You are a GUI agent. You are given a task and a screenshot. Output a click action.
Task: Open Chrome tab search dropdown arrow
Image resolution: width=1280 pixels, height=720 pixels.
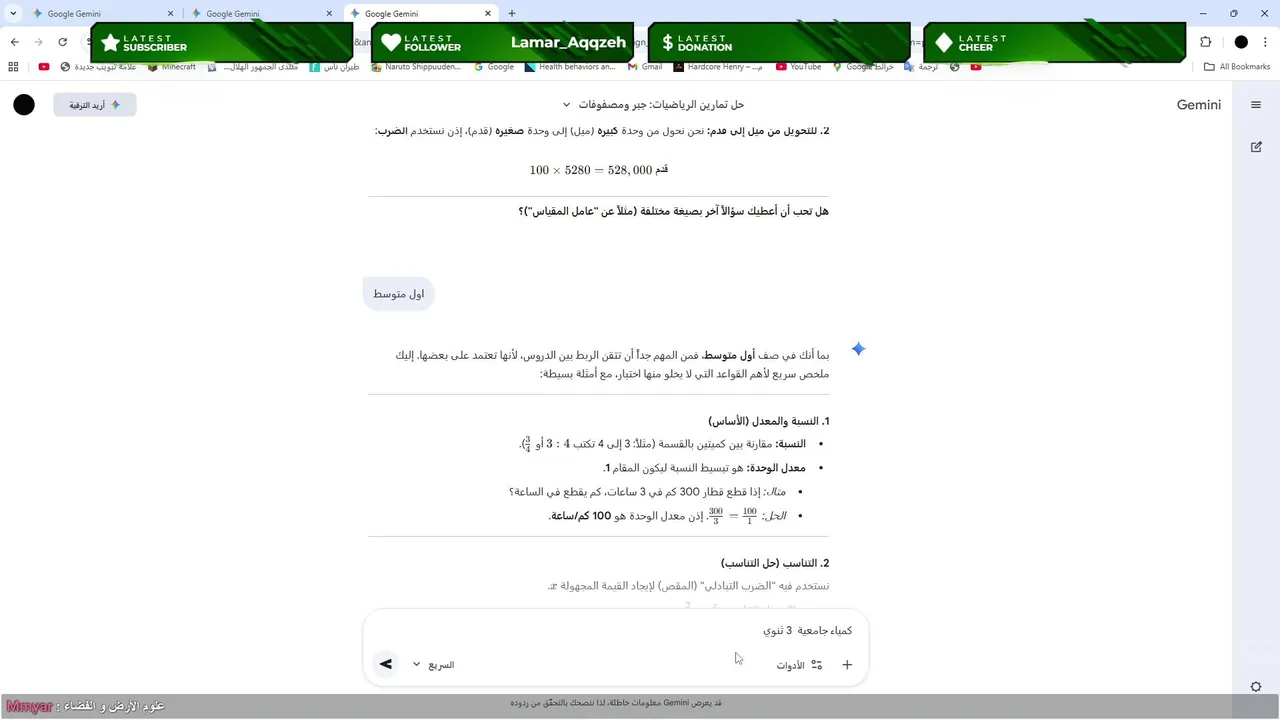(x=13, y=14)
